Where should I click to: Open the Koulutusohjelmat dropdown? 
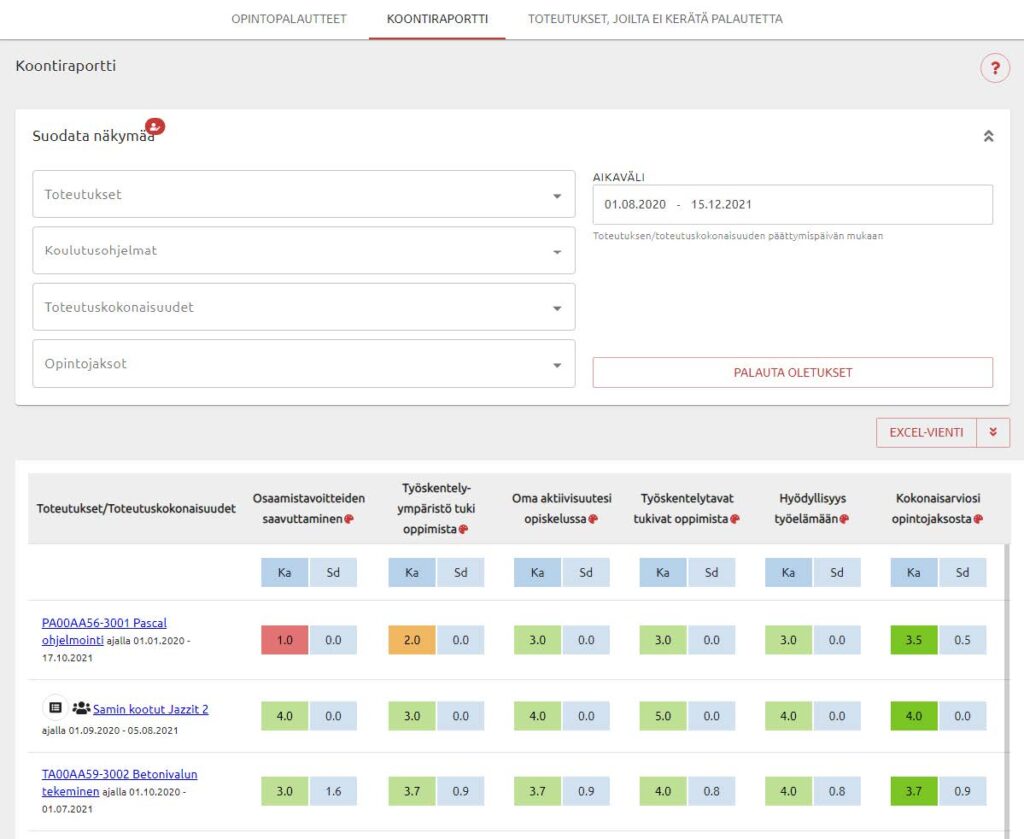coord(304,251)
